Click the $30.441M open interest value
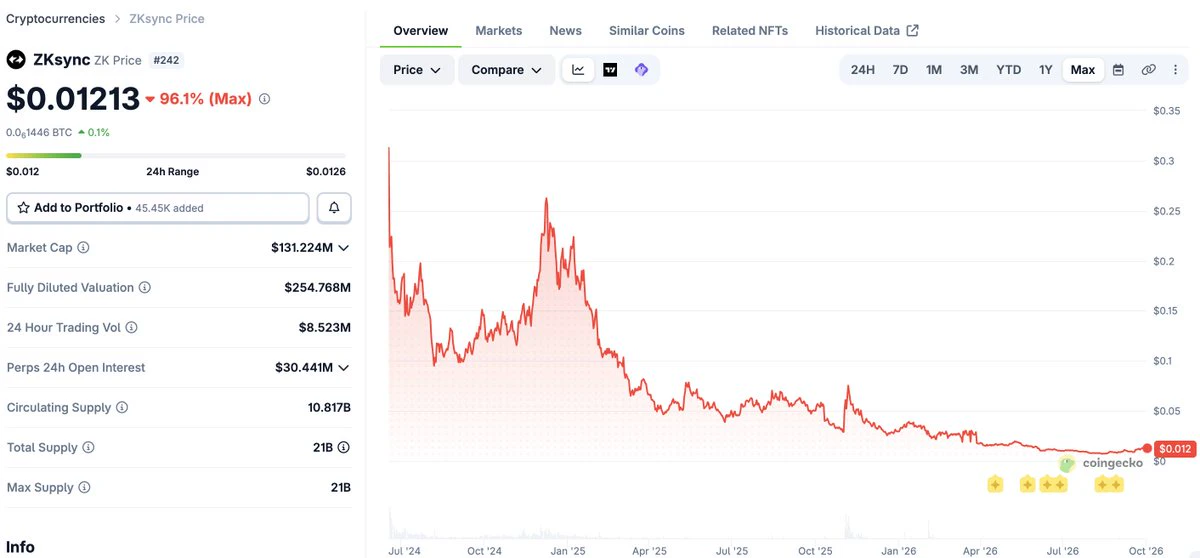This screenshot has height=558, width=1200. (x=304, y=367)
